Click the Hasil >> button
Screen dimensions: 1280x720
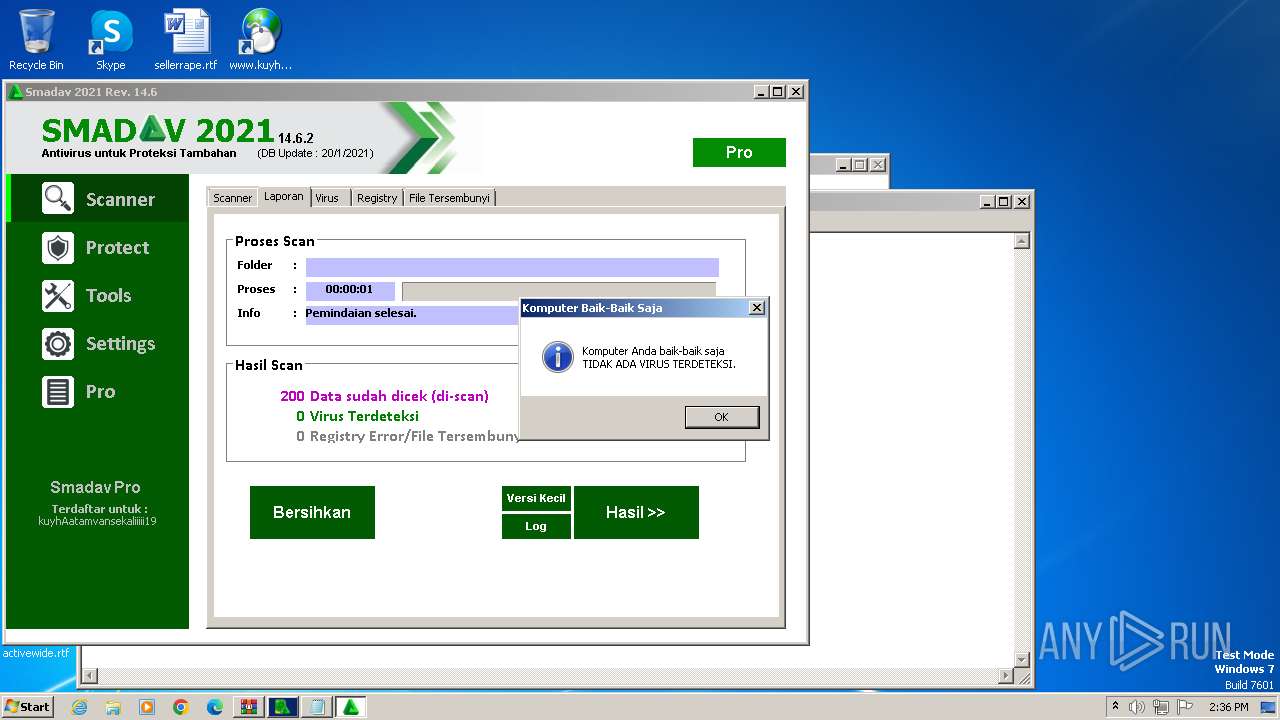[636, 512]
